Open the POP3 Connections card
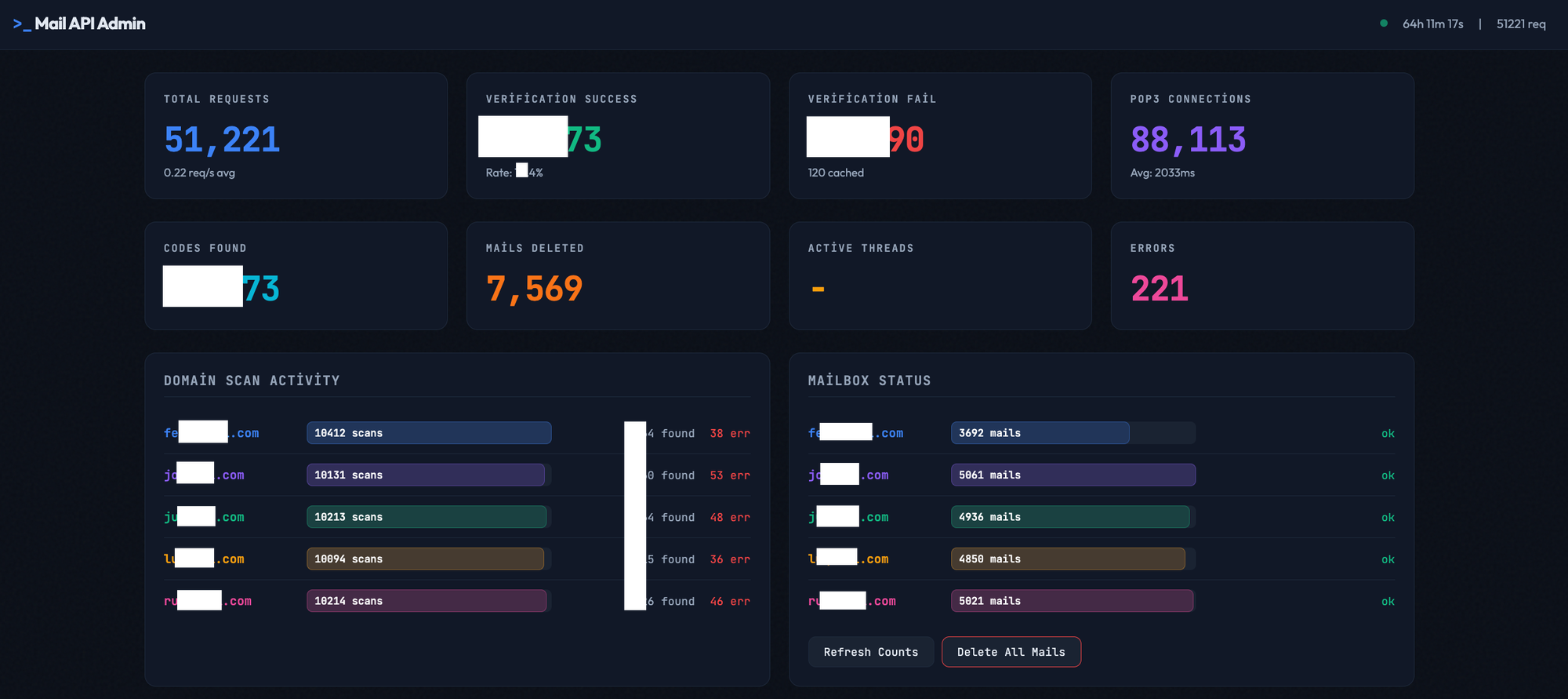 [1261, 136]
